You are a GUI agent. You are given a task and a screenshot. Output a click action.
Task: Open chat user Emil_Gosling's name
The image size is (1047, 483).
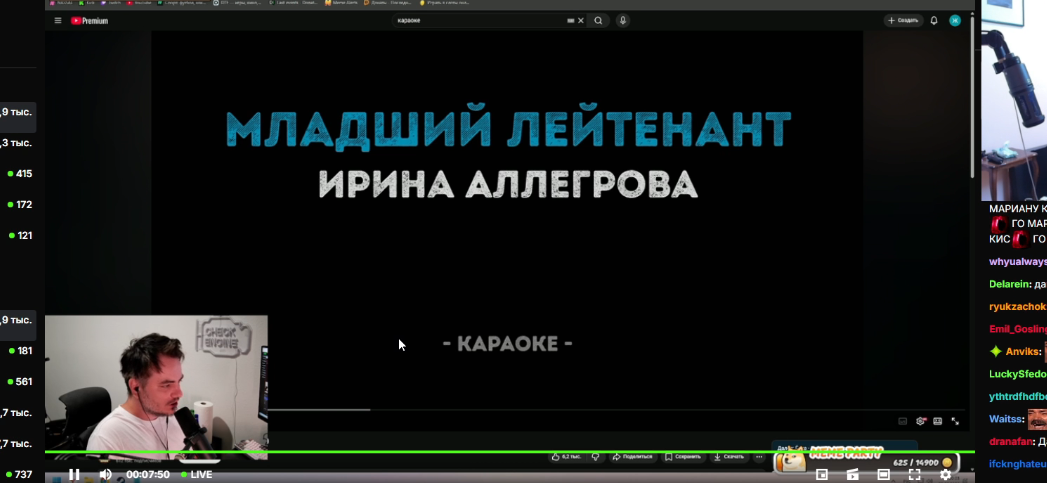pyautogui.click(x=1018, y=329)
